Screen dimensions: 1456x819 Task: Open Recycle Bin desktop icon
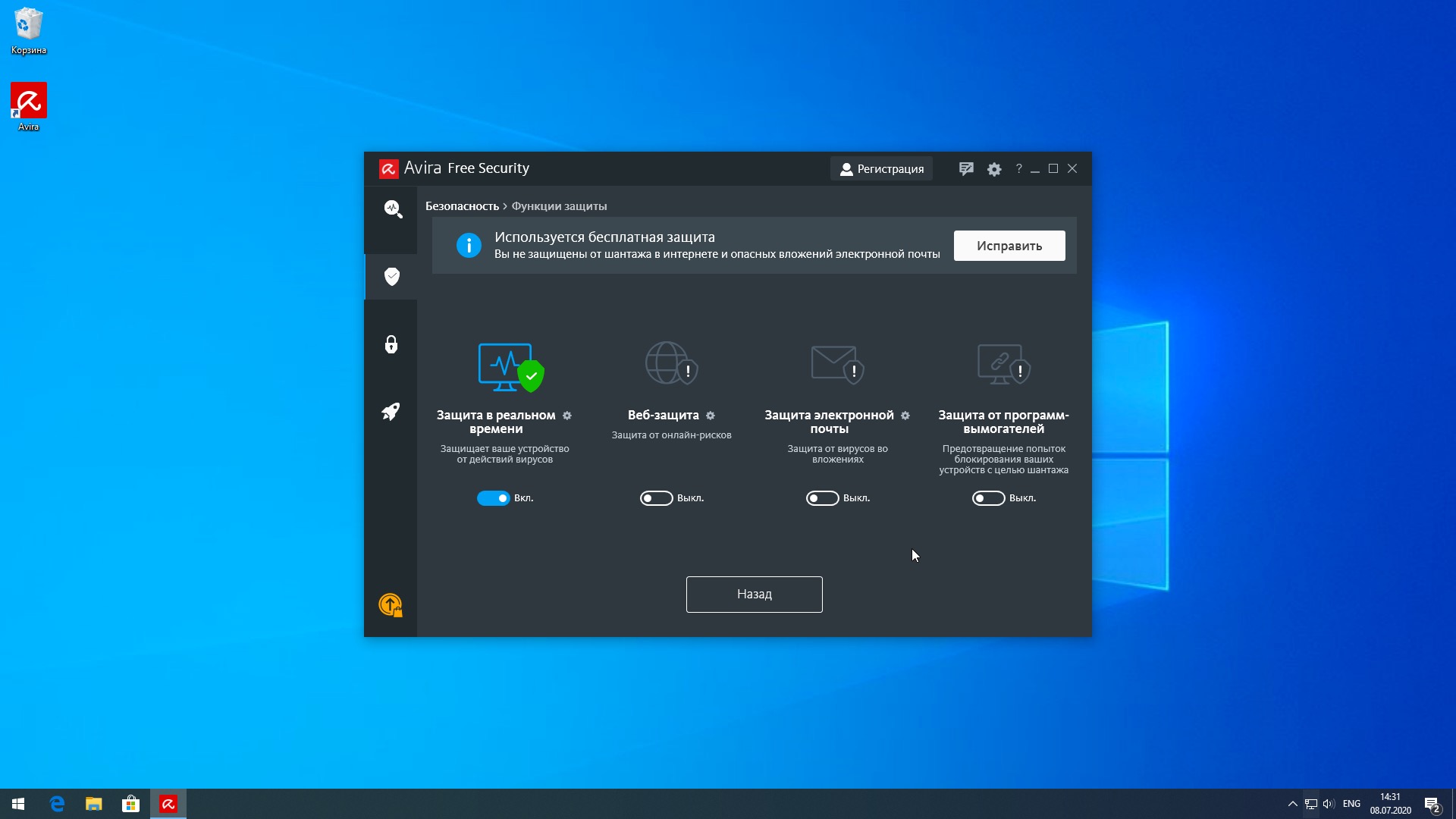(x=29, y=31)
